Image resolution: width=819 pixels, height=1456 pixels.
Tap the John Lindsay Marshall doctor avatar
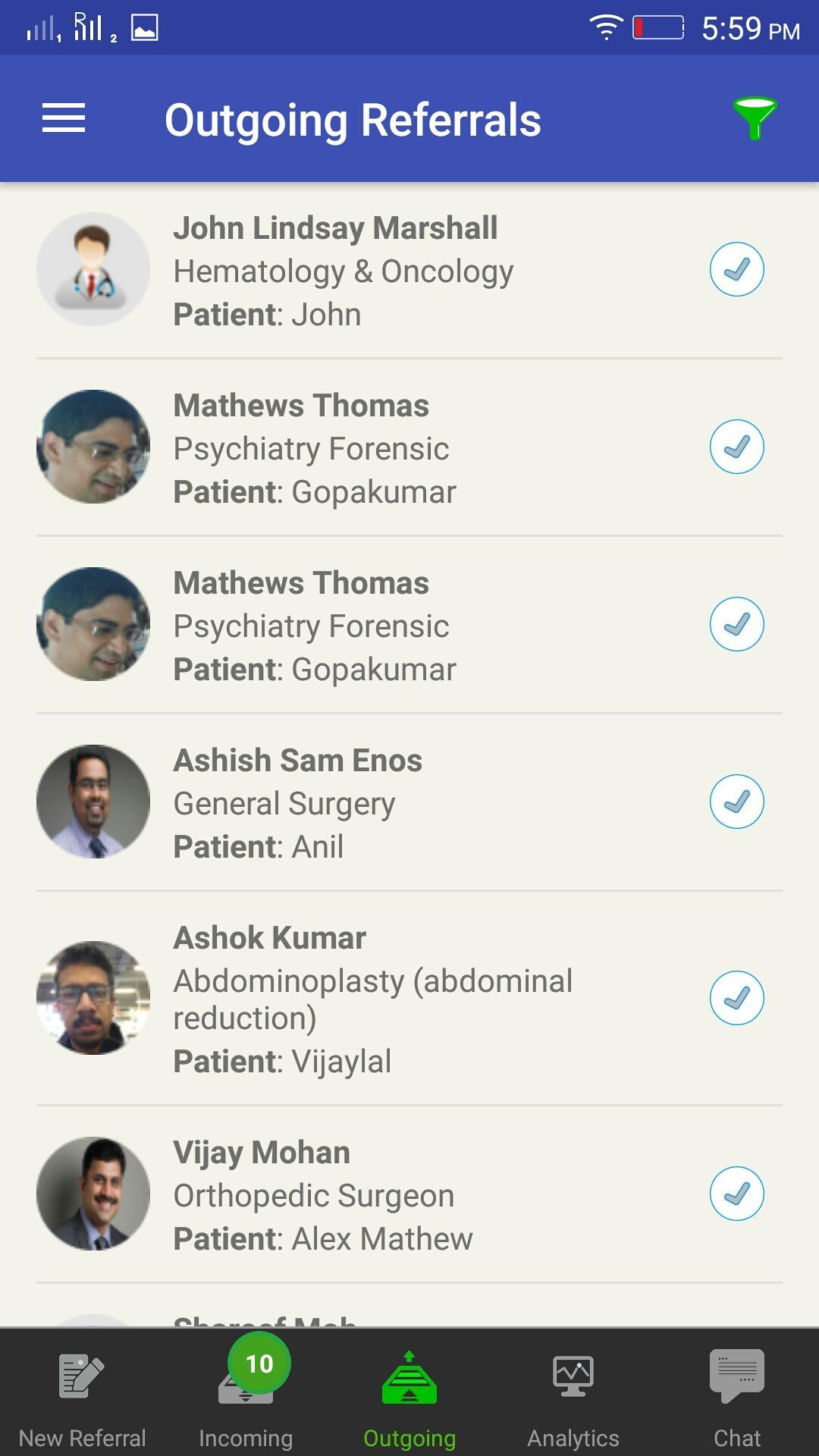click(x=93, y=269)
